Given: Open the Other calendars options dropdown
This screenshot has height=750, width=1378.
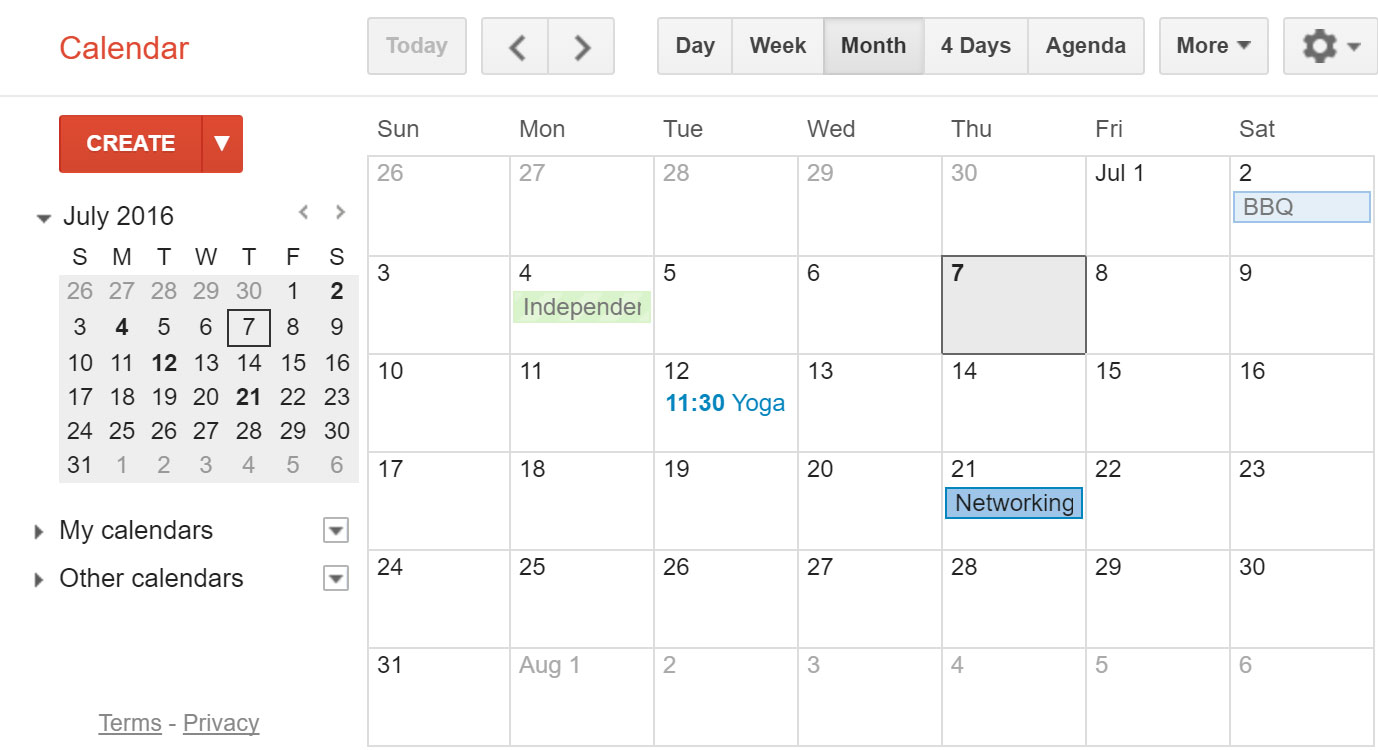Looking at the screenshot, I should 336,578.
